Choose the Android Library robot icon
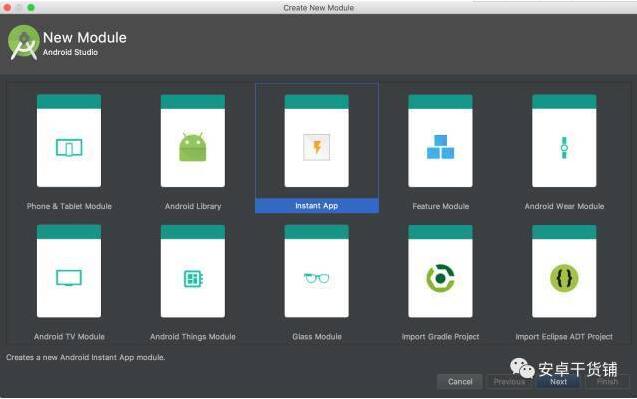The height and width of the screenshot is (399, 637). coord(193,147)
